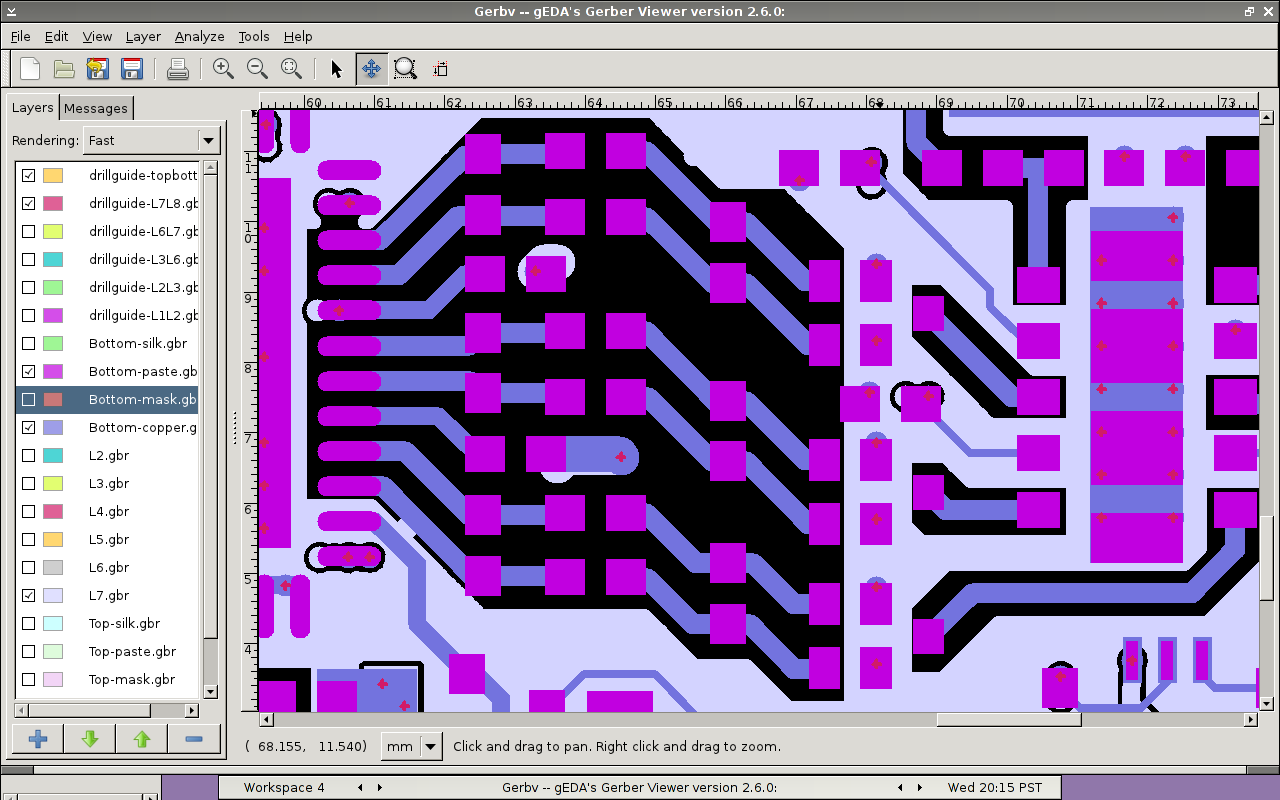Hide the Bottom-copper layer via checkbox

click(x=29, y=427)
